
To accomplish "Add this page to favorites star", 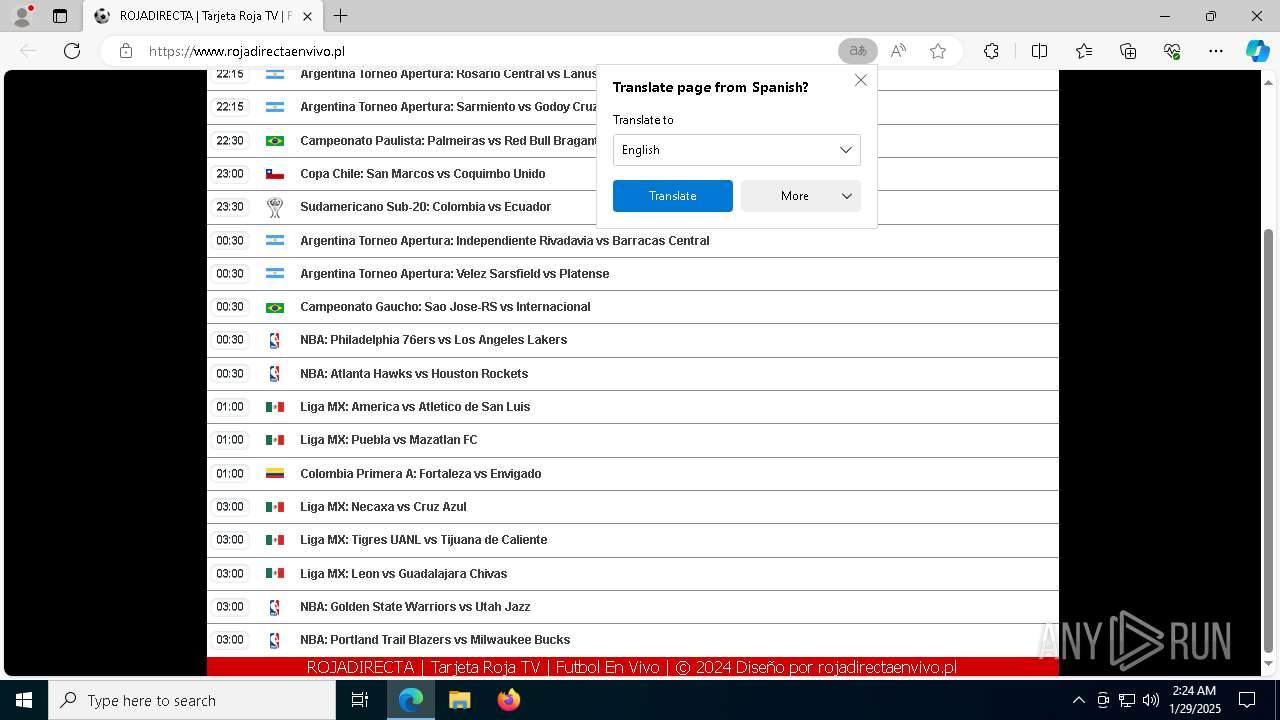I will (x=938, y=51).
